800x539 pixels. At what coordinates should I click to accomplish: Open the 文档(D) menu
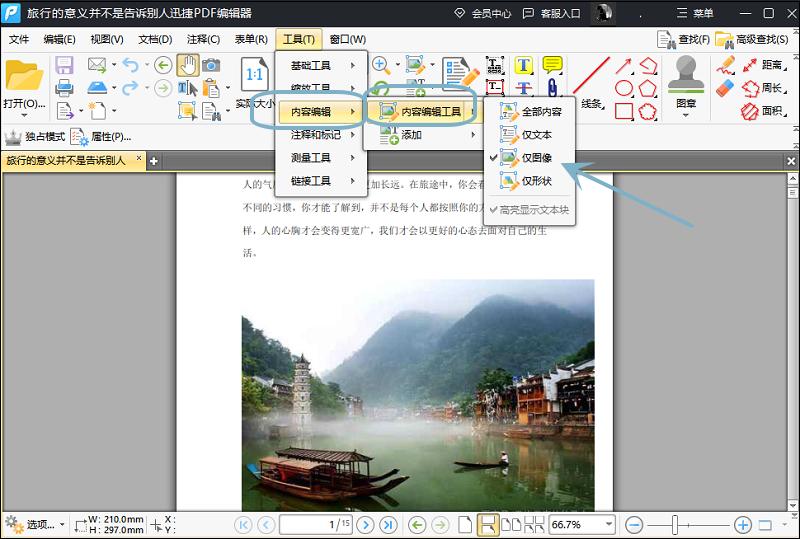155,39
